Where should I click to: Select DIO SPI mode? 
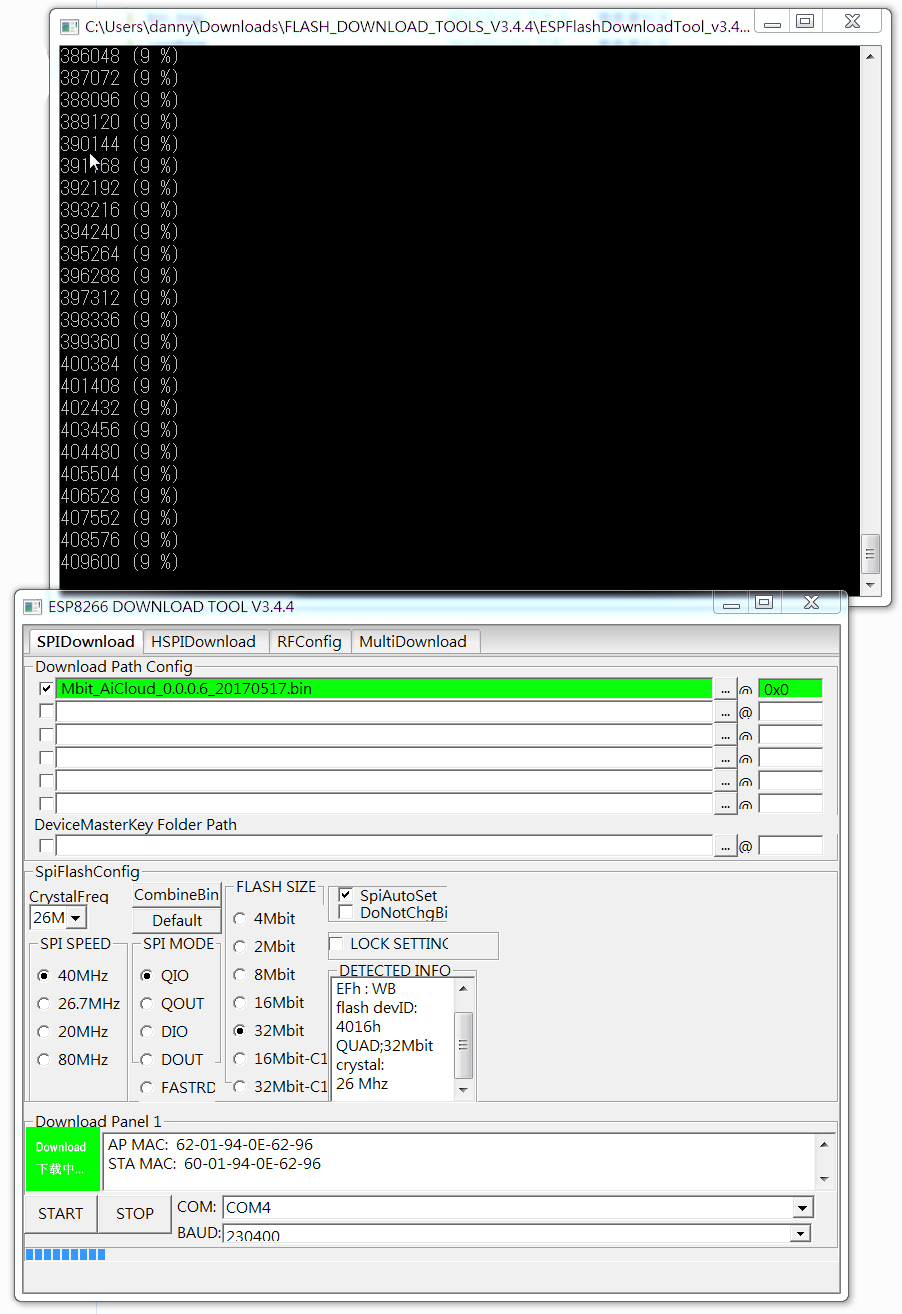pyautogui.click(x=147, y=1031)
